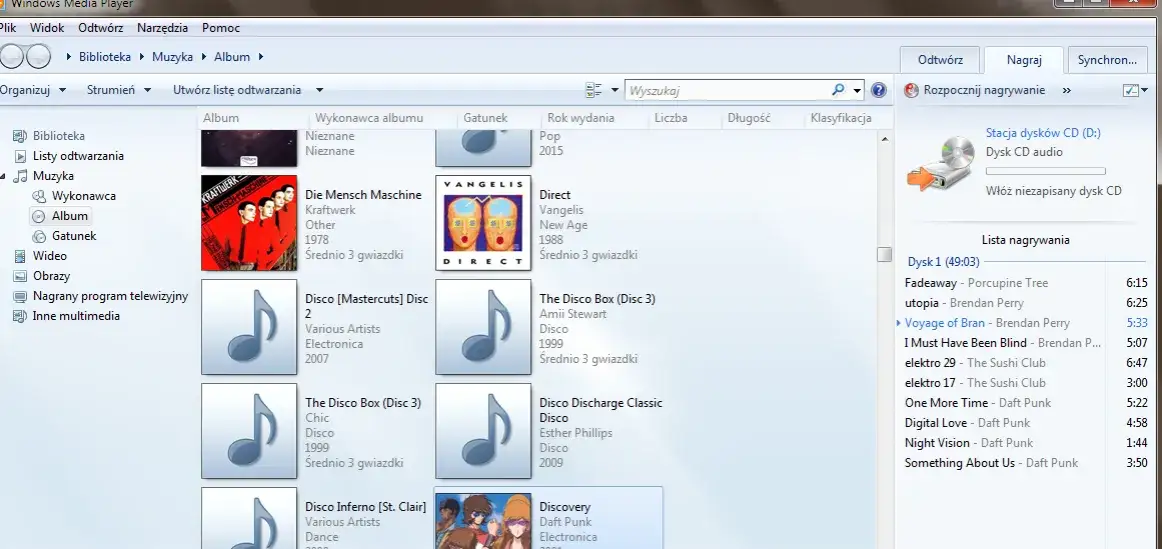Click the Stacja dysków CD (D:) link
Screen dimensions: 1162x549
coord(1043,133)
